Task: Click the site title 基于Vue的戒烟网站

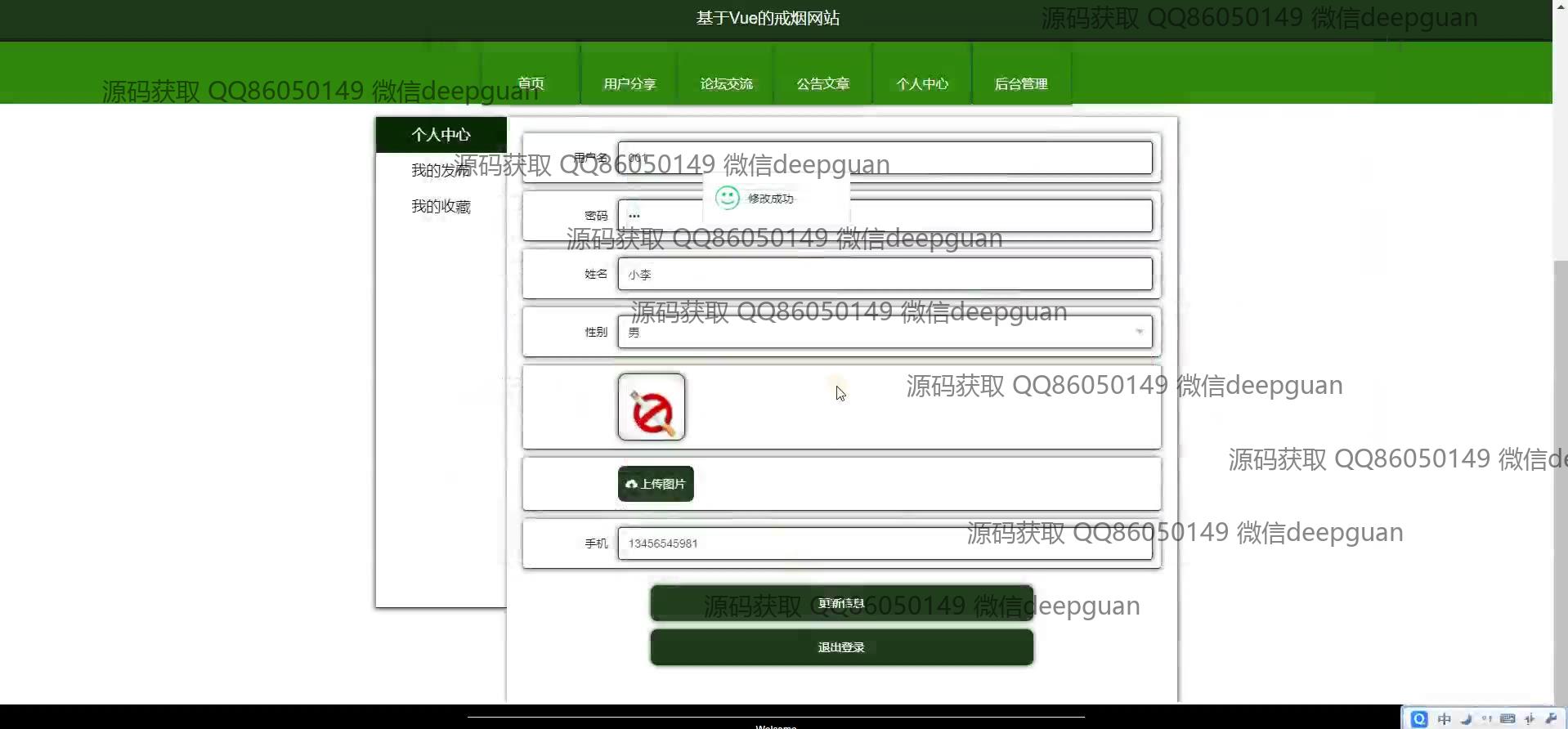Action: [768, 18]
